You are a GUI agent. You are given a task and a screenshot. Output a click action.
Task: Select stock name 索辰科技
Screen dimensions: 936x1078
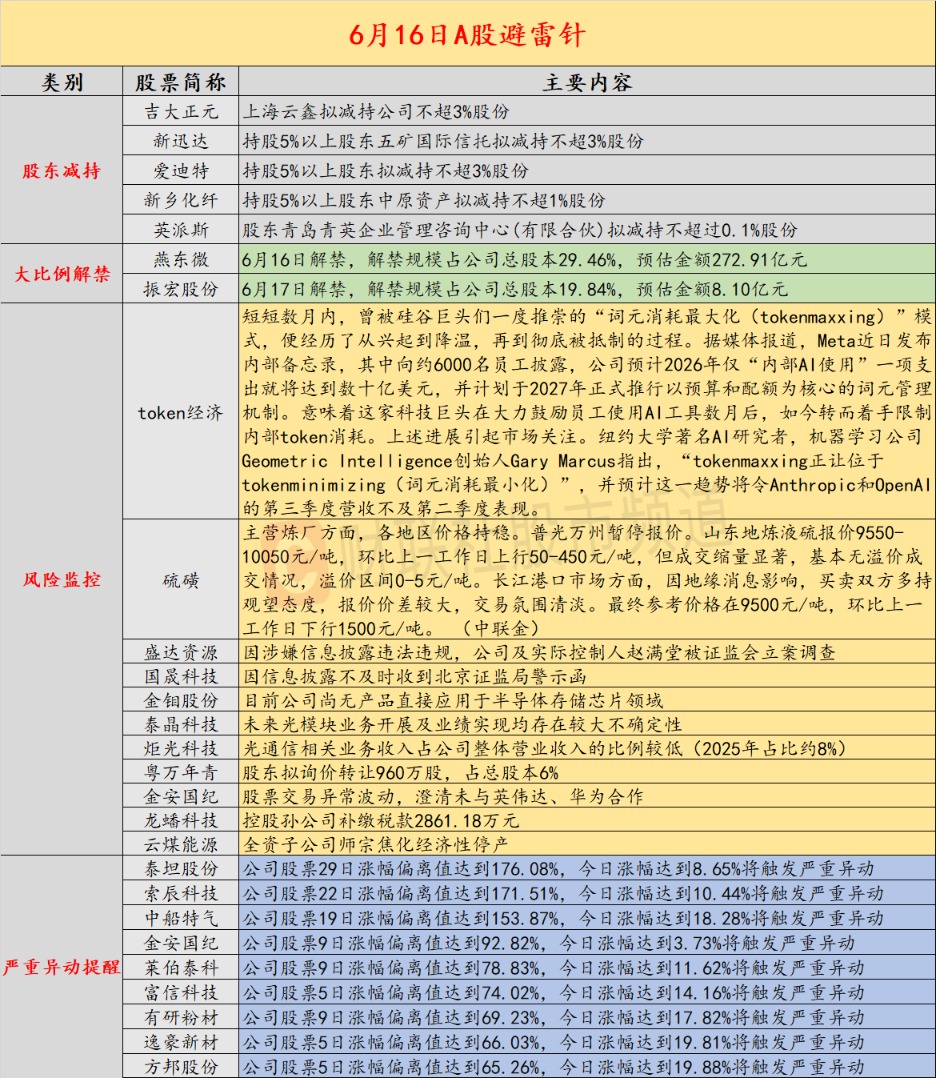pyautogui.click(x=181, y=893)
